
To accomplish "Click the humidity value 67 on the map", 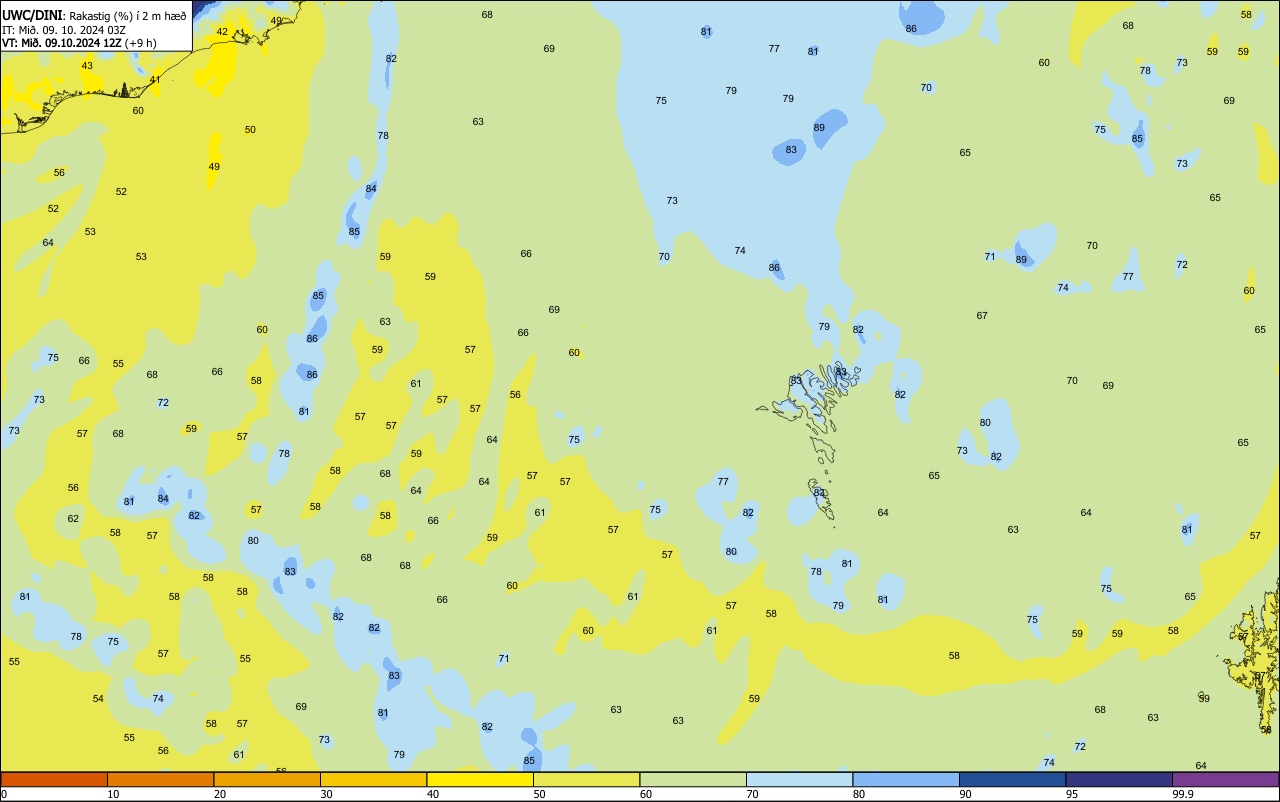I will point(982,316).
